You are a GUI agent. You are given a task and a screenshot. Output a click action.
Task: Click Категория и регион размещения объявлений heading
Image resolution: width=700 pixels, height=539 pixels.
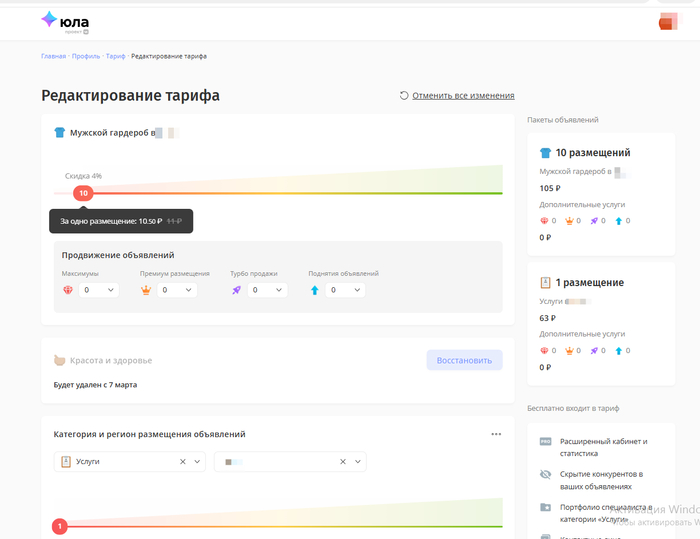tap(150, 434)
